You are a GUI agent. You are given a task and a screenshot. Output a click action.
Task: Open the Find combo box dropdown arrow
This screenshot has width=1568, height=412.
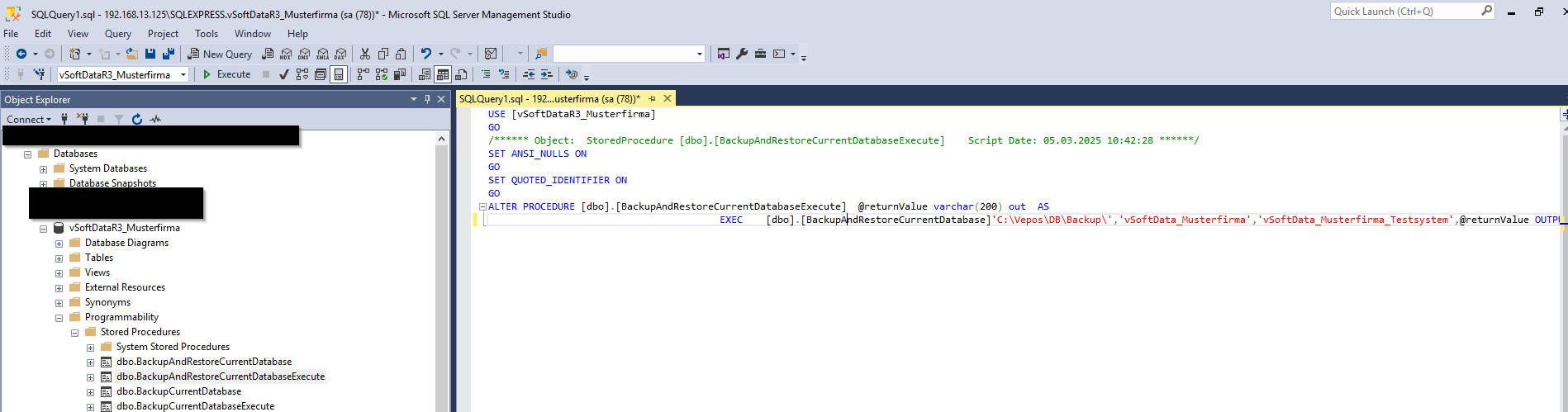coord(699,54)
